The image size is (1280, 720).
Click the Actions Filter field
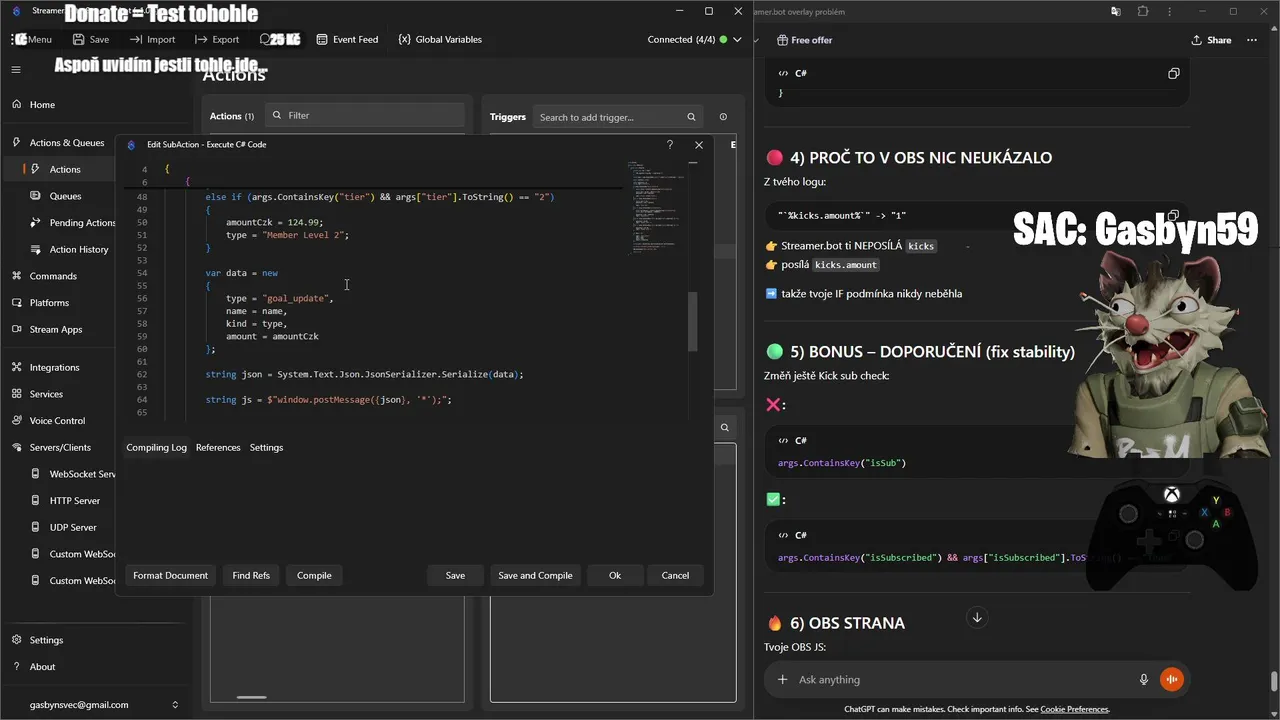[x=365, y=116]
